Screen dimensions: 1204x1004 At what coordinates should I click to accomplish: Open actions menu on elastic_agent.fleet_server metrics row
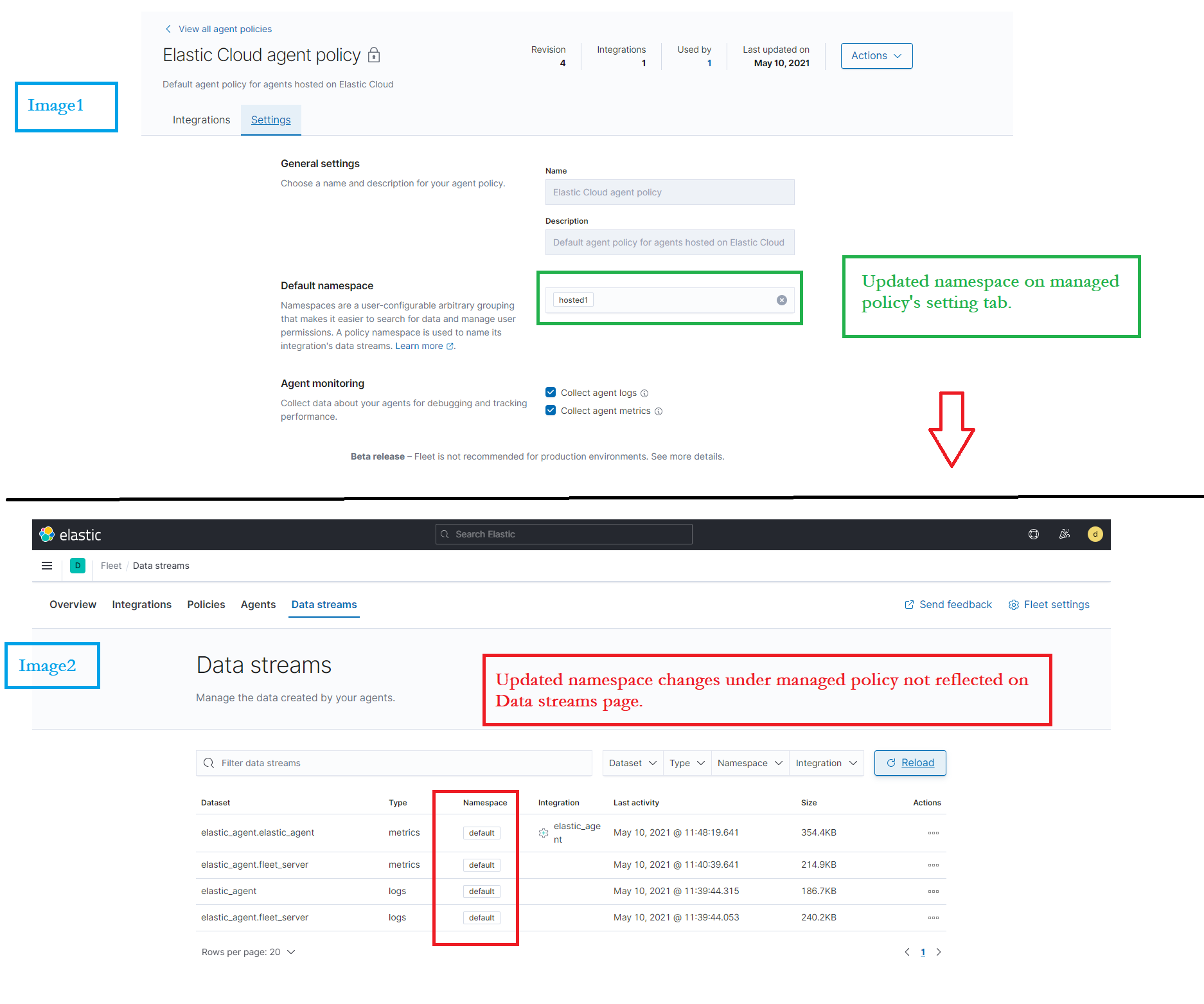pyautogui.click(x=933, y=865)
